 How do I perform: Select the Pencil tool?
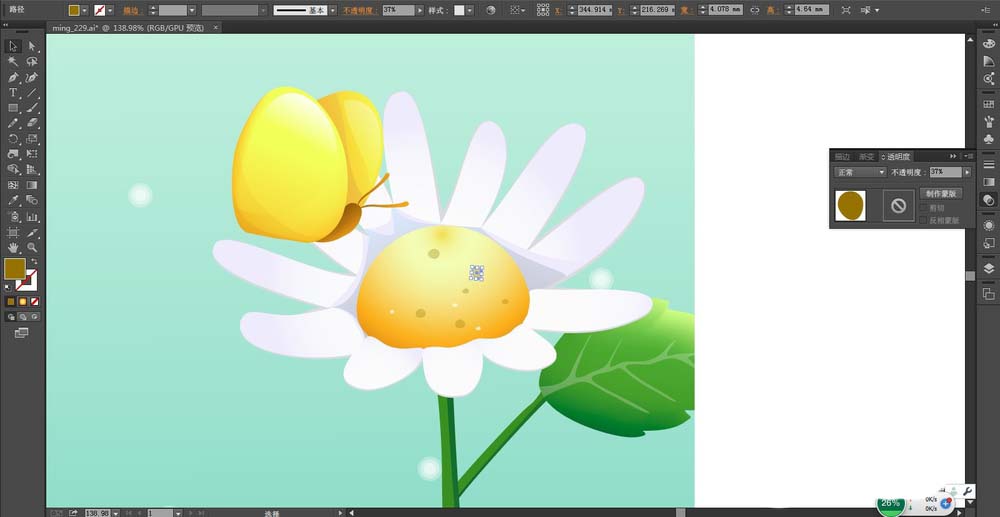coord(13,123)
